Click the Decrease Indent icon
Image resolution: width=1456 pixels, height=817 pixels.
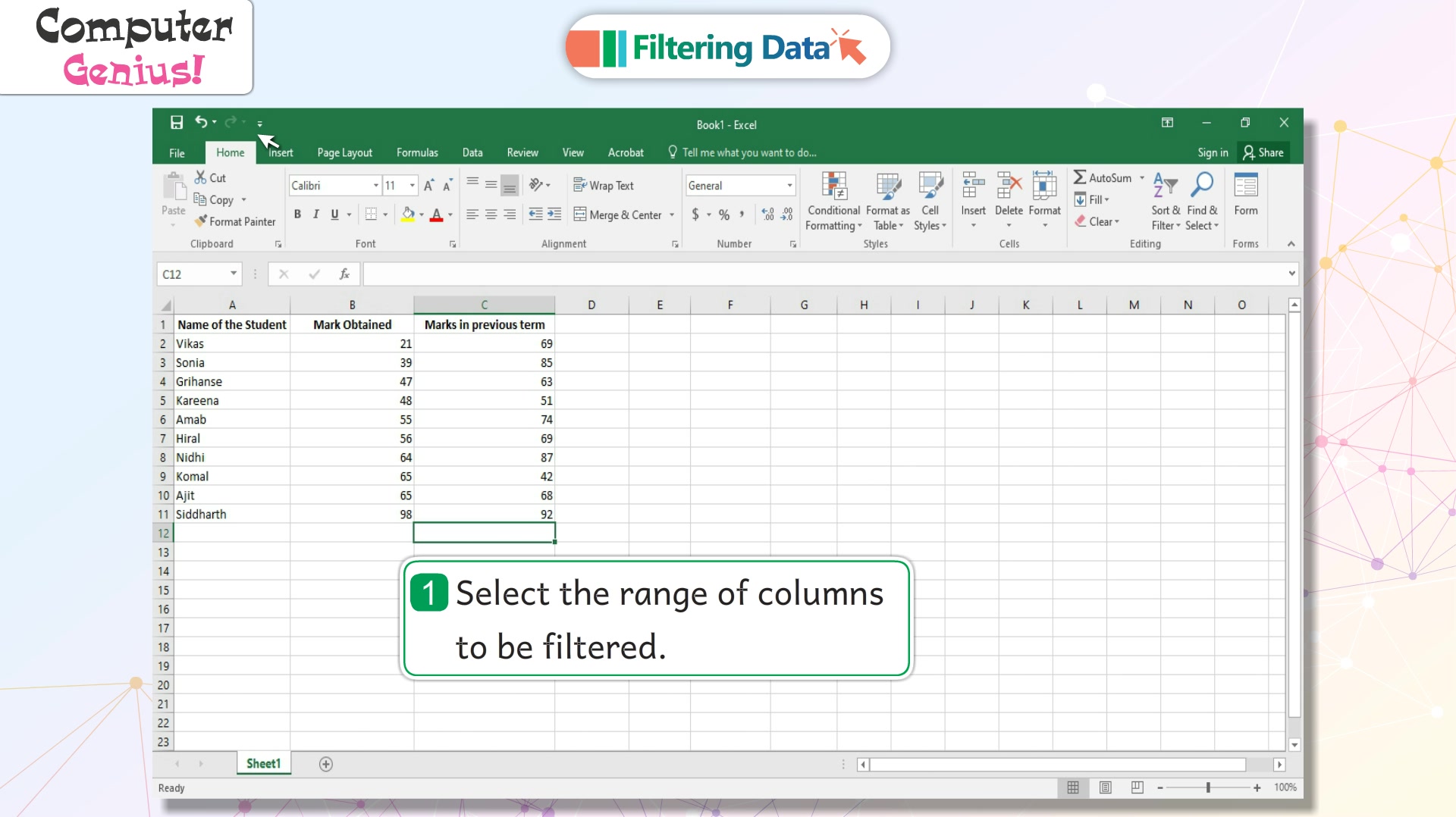pyautogui.click(x=535, y=214)
